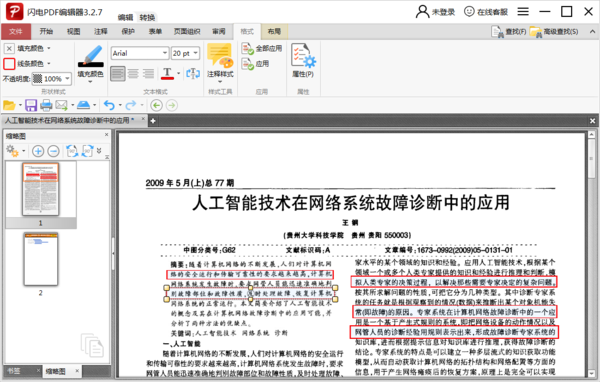600x382 pixels.
Task: Click the blue scanner icon
Action: pyautogui.click(x=83, y=105)
